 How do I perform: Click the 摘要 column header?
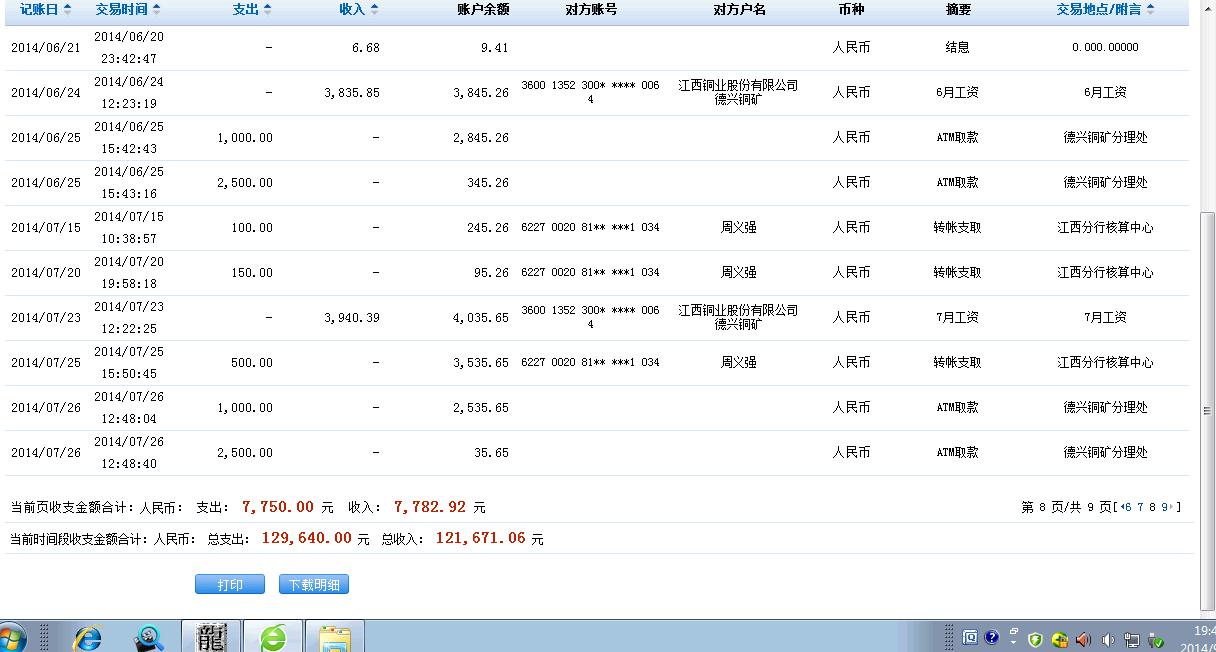[x=957, y=9]
